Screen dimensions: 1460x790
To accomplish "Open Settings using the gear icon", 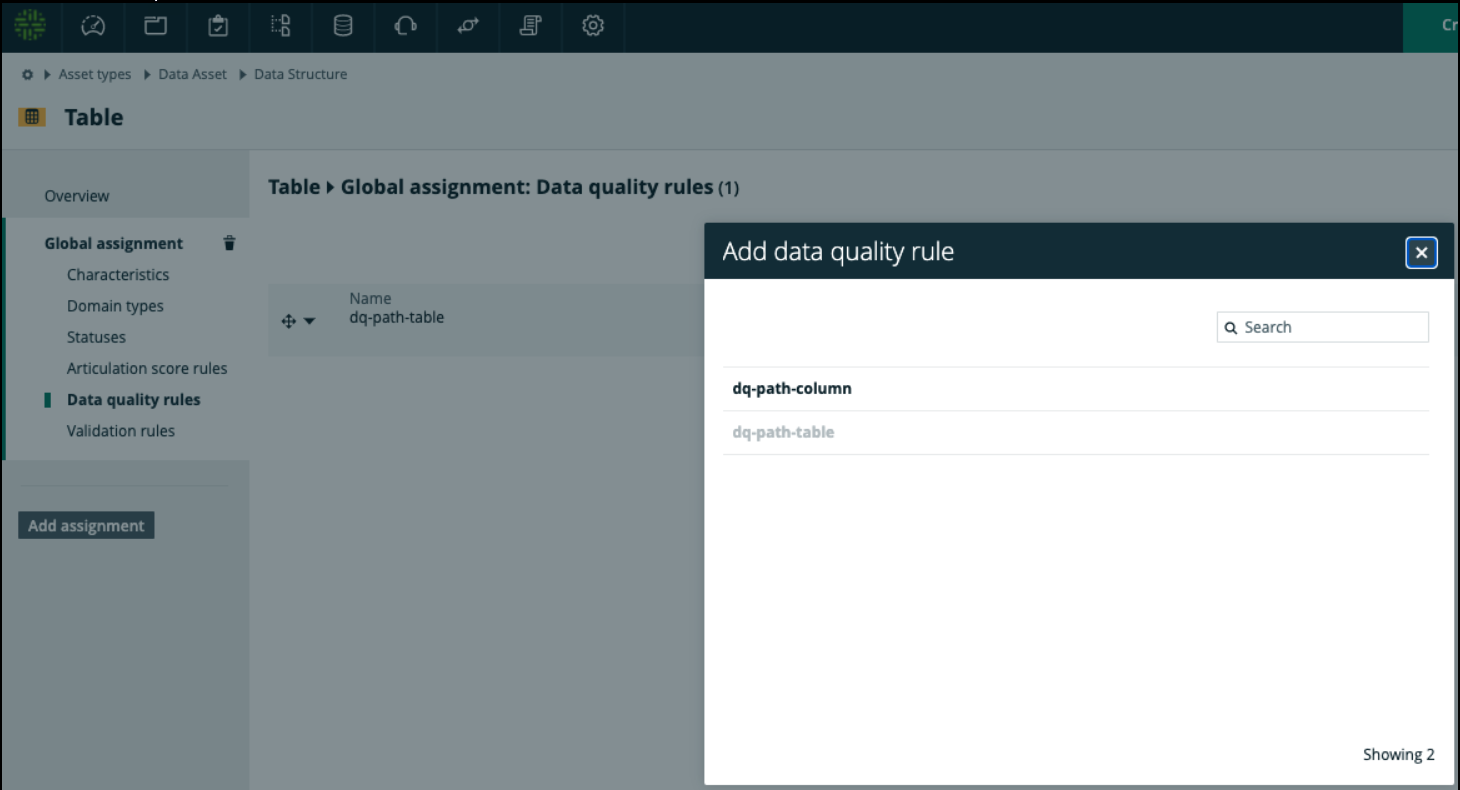I will point(592,27).
